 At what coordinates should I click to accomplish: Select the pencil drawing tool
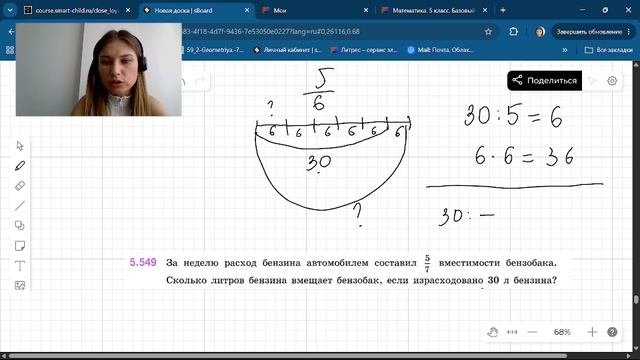(20, 166)
